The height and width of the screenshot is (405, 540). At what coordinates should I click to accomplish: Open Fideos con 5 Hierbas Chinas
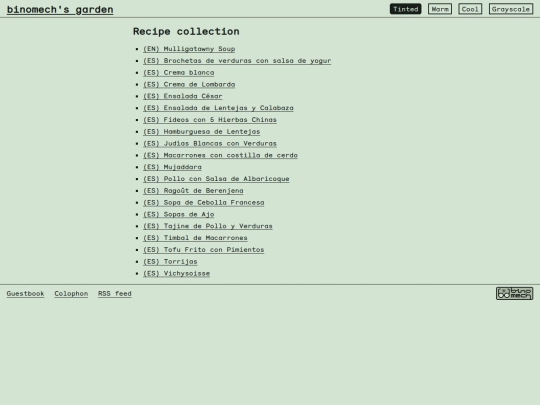click(210, 120)
